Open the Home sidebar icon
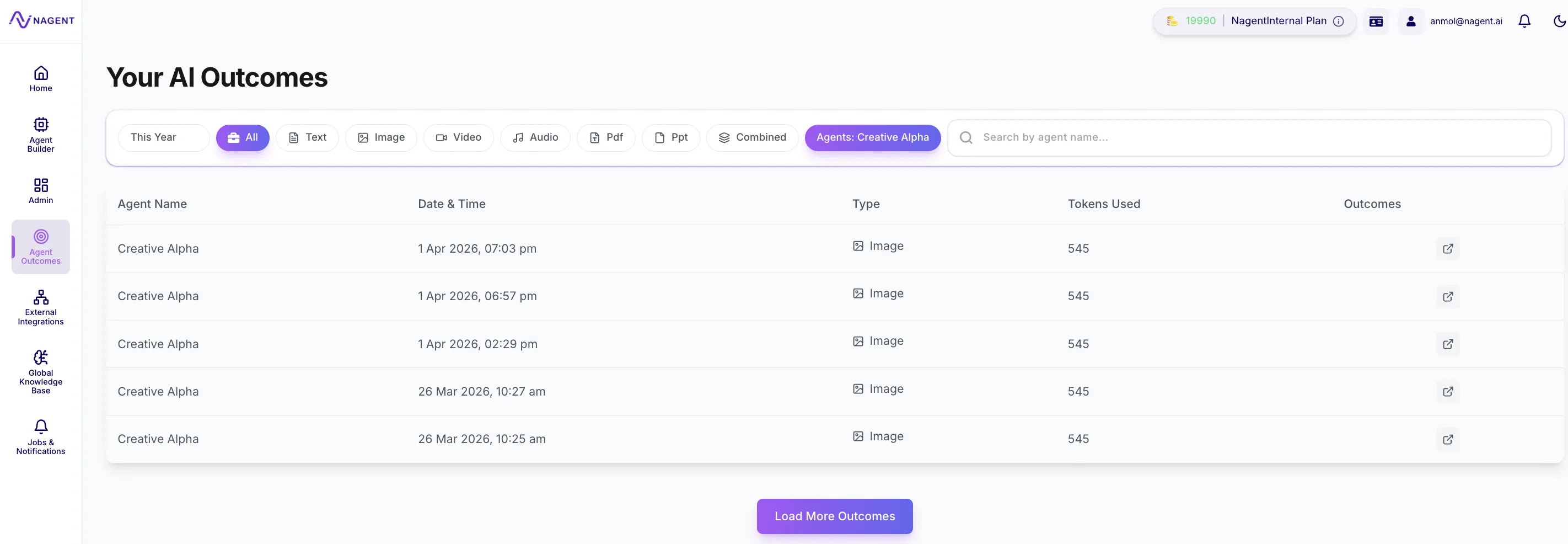The width and height of the screenshot is (1568, 544). tap(41, 78)
